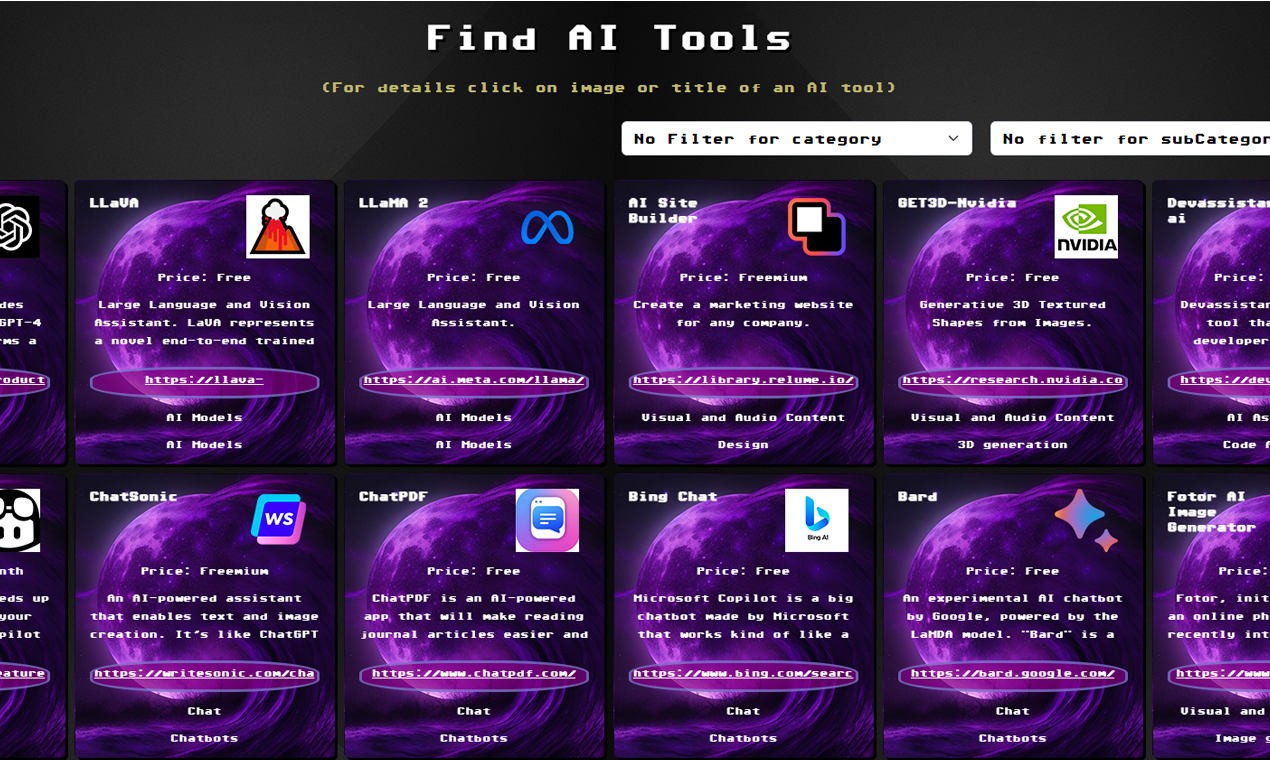Viewport: 1270px width, 760px height.
Task: Click the Fotor AI Image Generator title
Action: point(1211,512)
